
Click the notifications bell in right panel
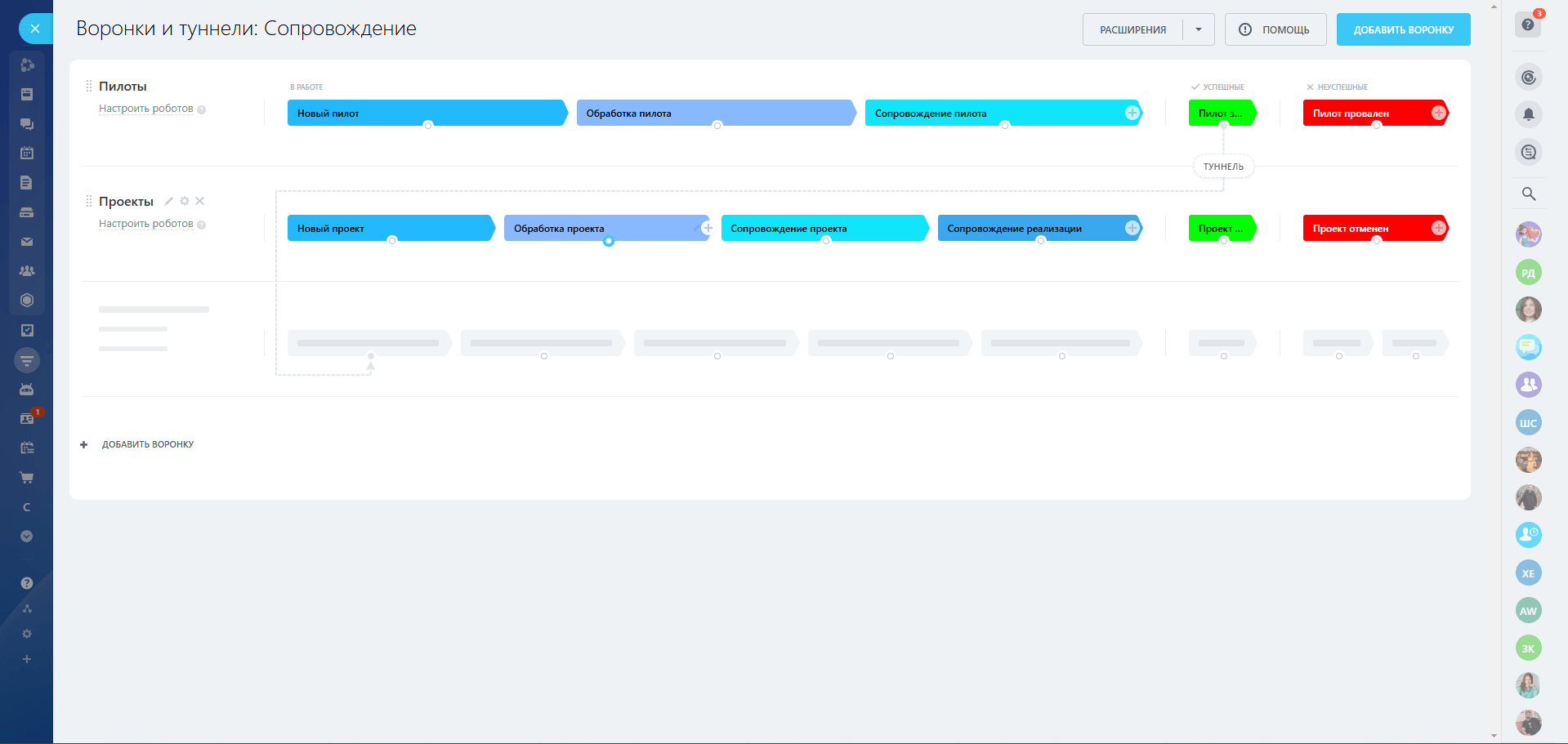click(x=1528, y=114)
